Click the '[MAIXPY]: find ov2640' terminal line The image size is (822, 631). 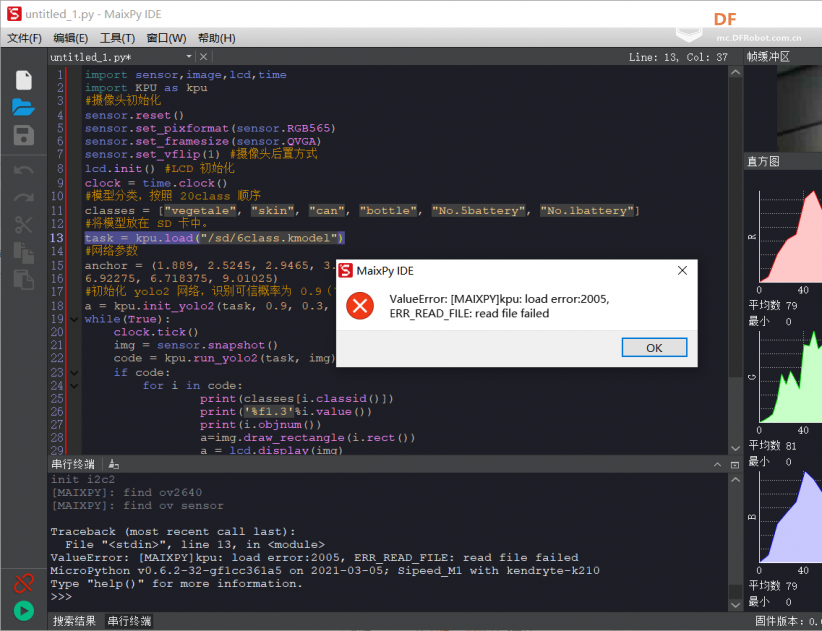coord(126,493)
